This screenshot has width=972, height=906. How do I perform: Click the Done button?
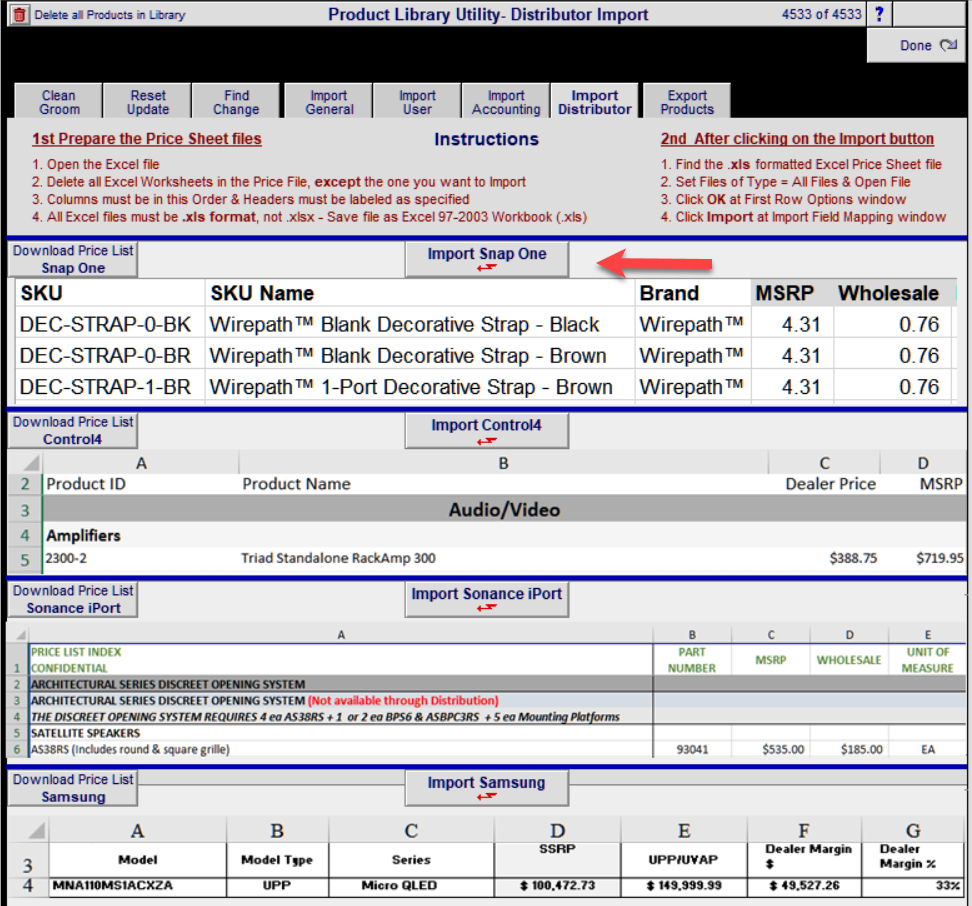(x=916, y=46)
